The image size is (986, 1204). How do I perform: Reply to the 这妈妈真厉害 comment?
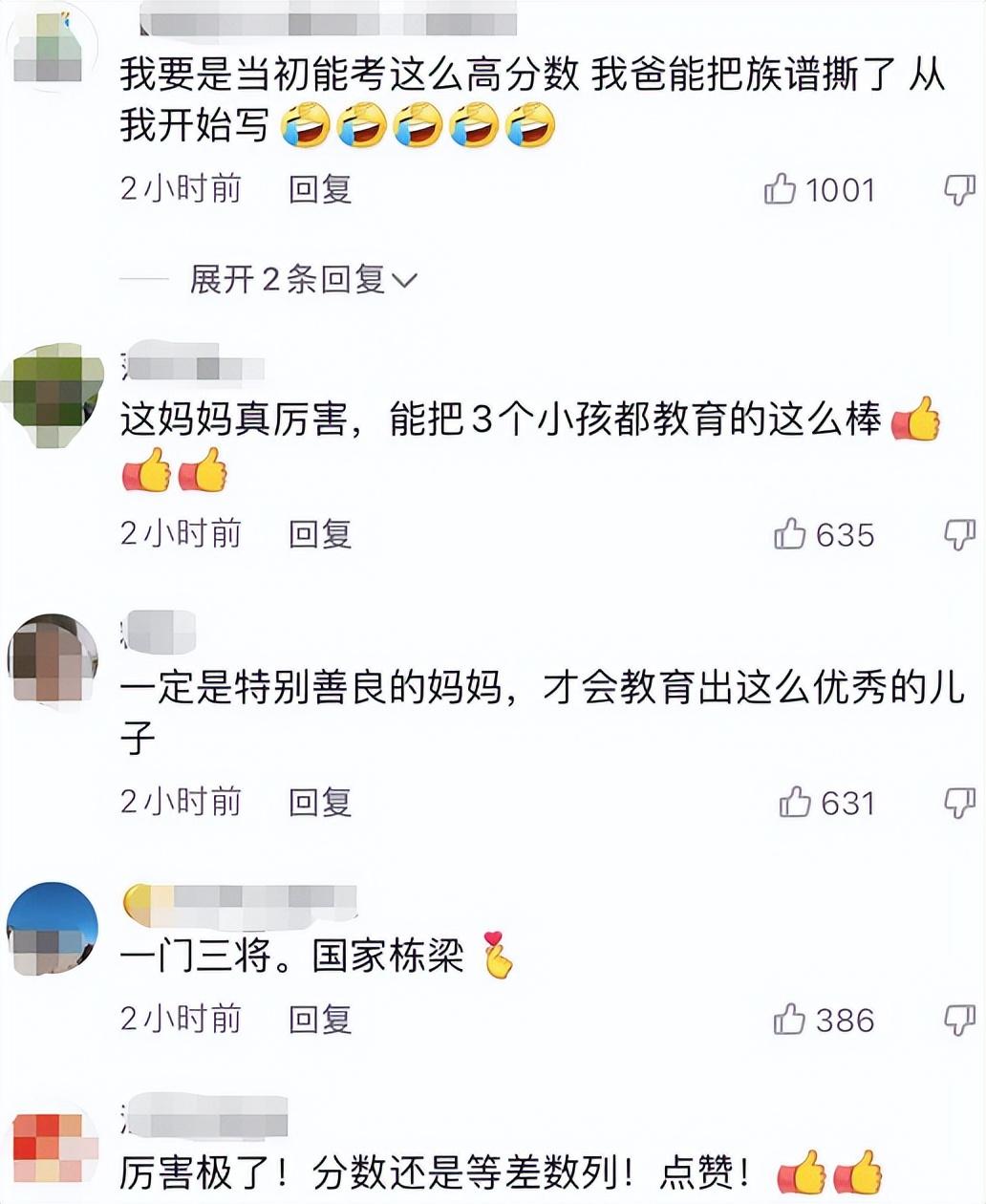[x=320, y=533]
